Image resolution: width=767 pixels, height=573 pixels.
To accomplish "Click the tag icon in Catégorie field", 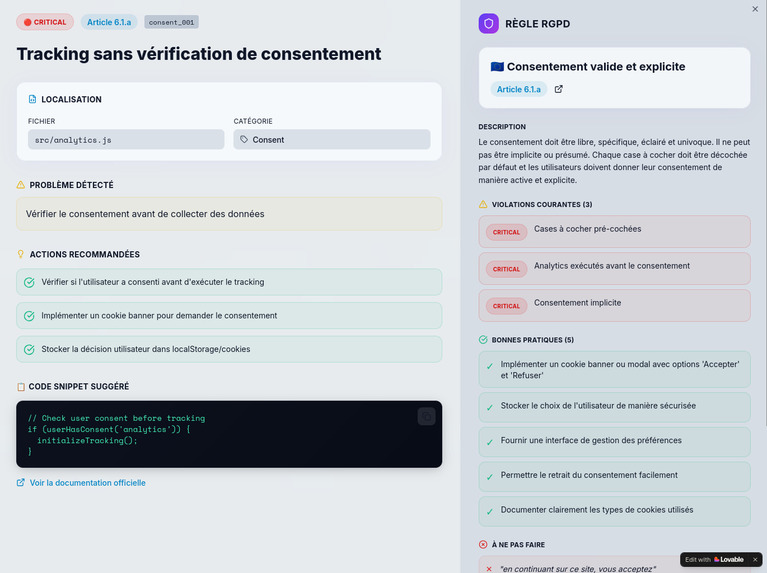I will [244, 139].
